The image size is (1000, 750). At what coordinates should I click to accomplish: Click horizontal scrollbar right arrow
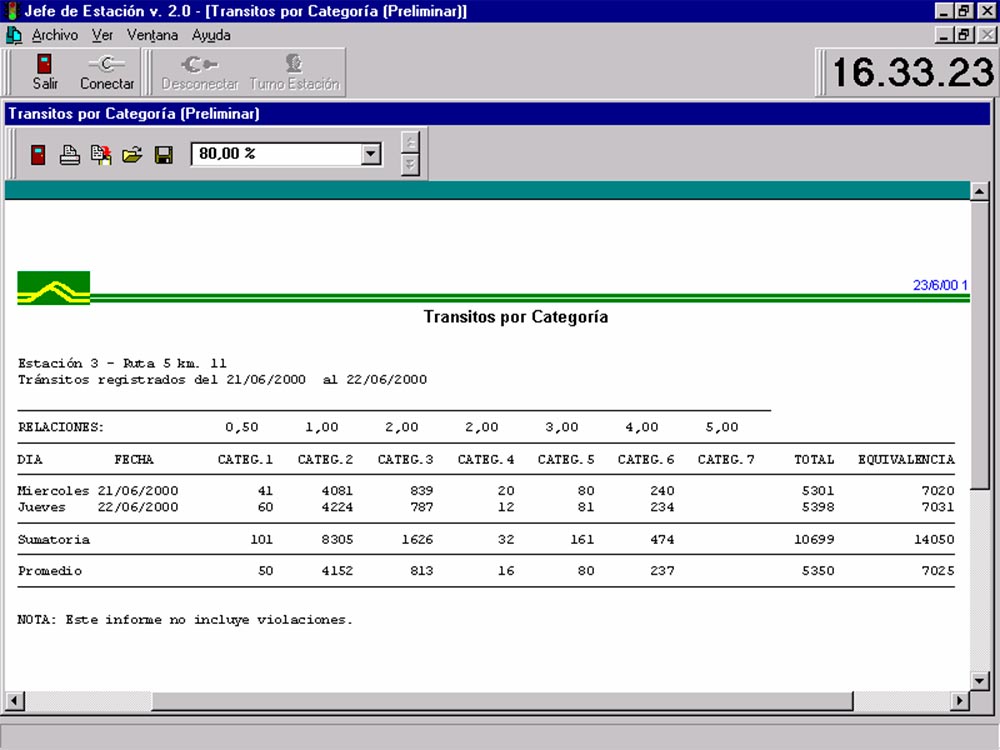tap(959, 701)
